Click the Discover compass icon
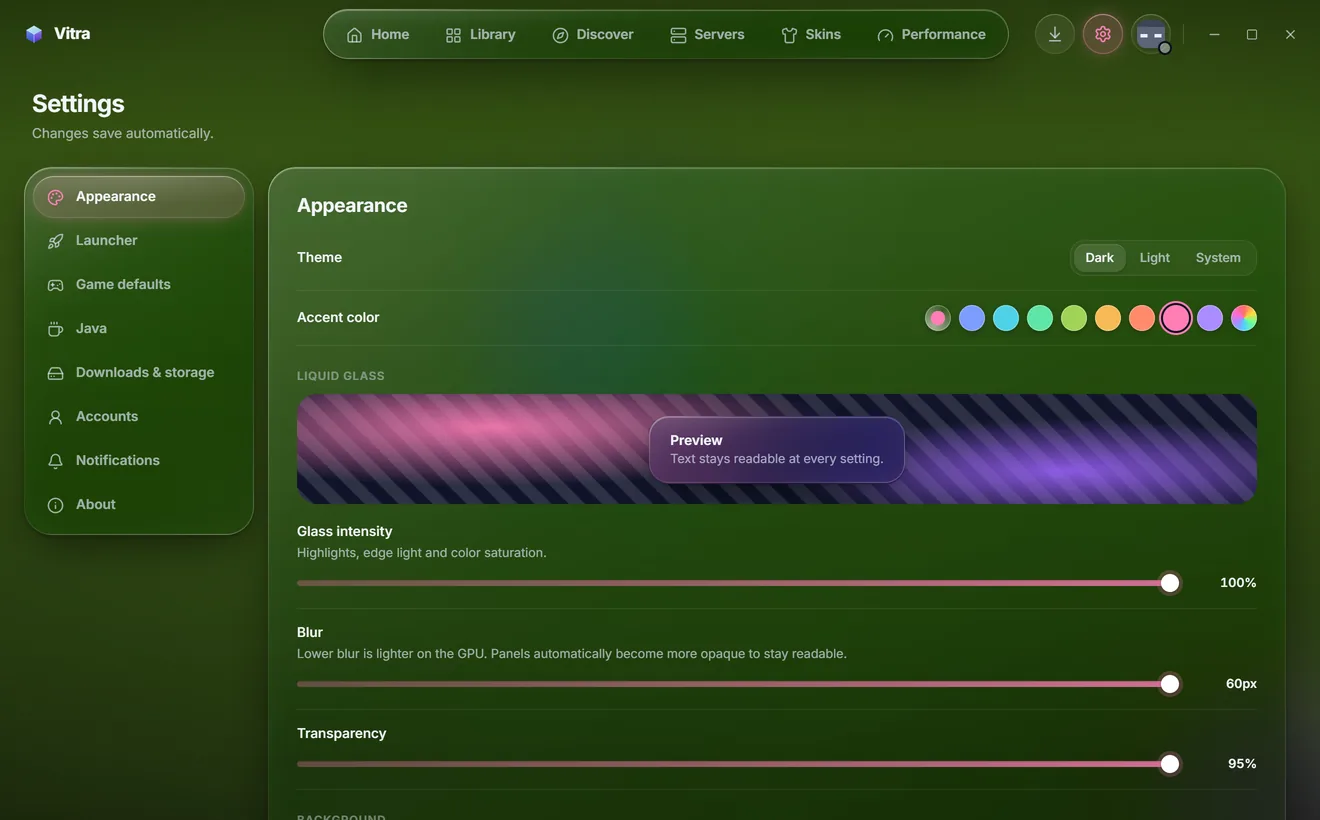This screenshot has width=1320, height=820. 560,35
